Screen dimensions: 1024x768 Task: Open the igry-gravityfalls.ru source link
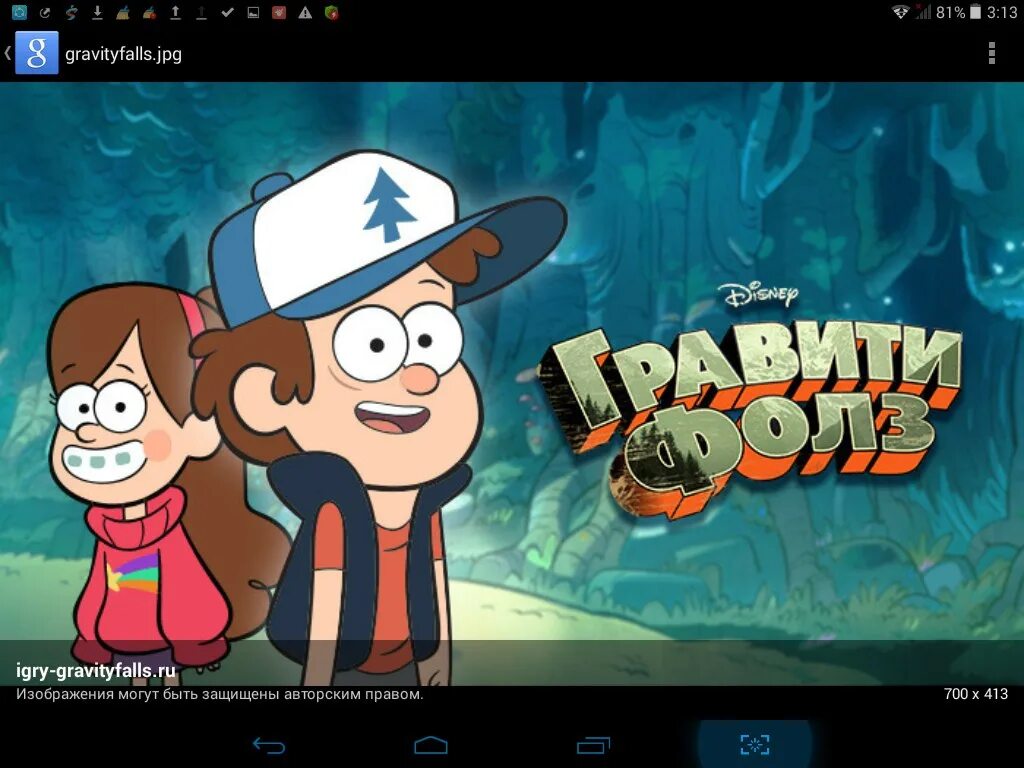coord(96,671)
